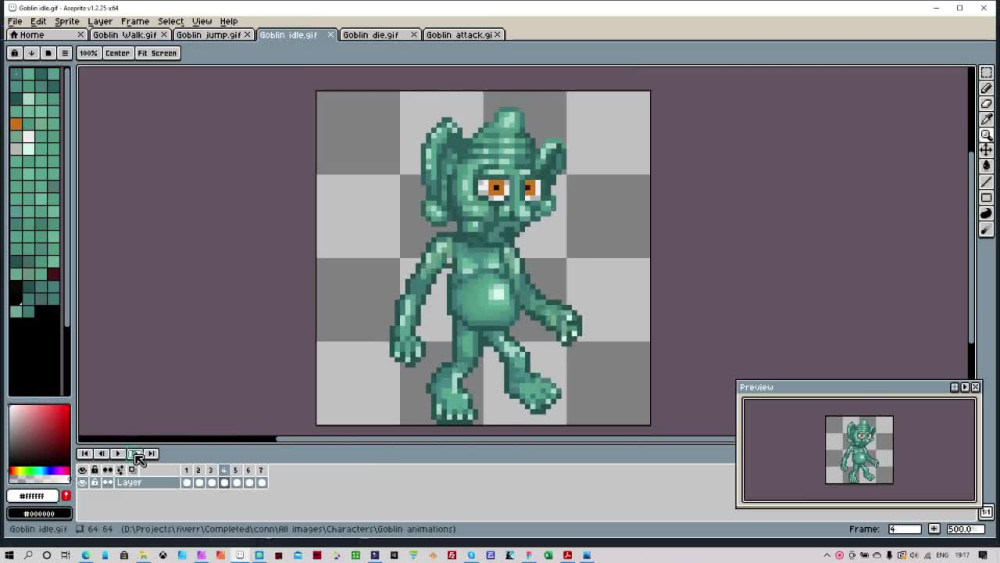
Task: Click the Center button
Action: click(x=117, y=53)
